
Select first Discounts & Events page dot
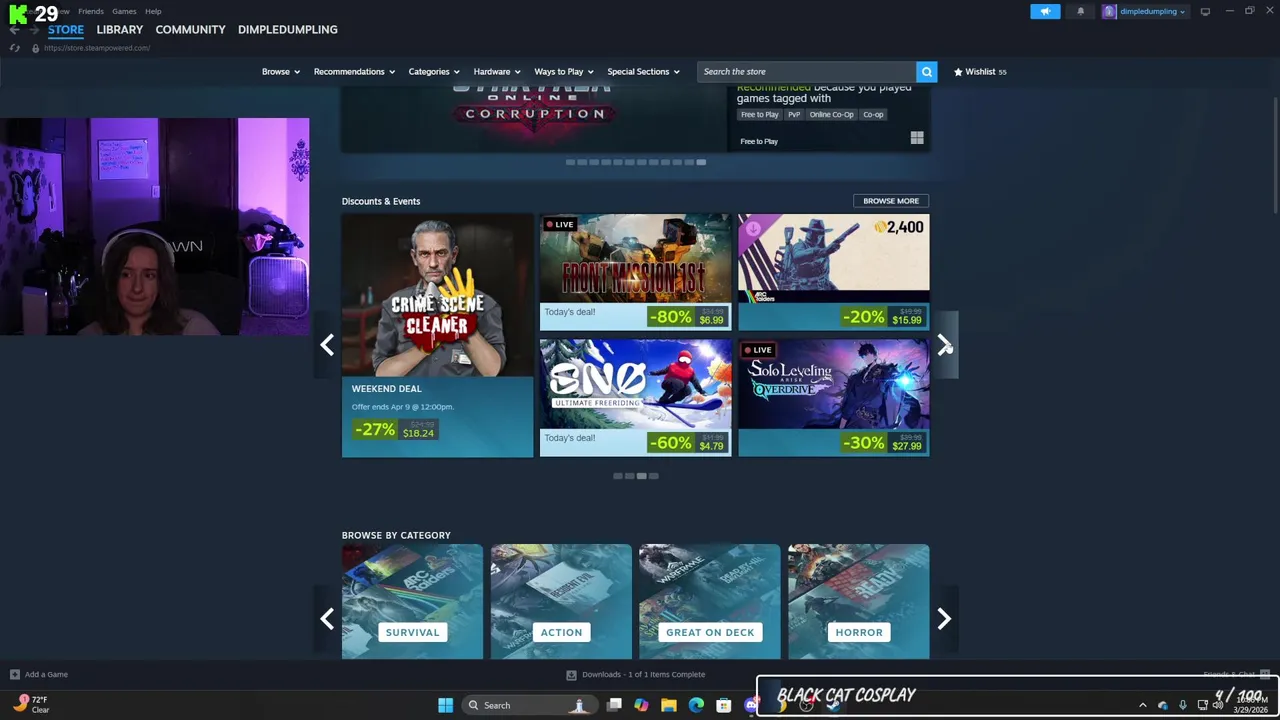tap(617, 476)
